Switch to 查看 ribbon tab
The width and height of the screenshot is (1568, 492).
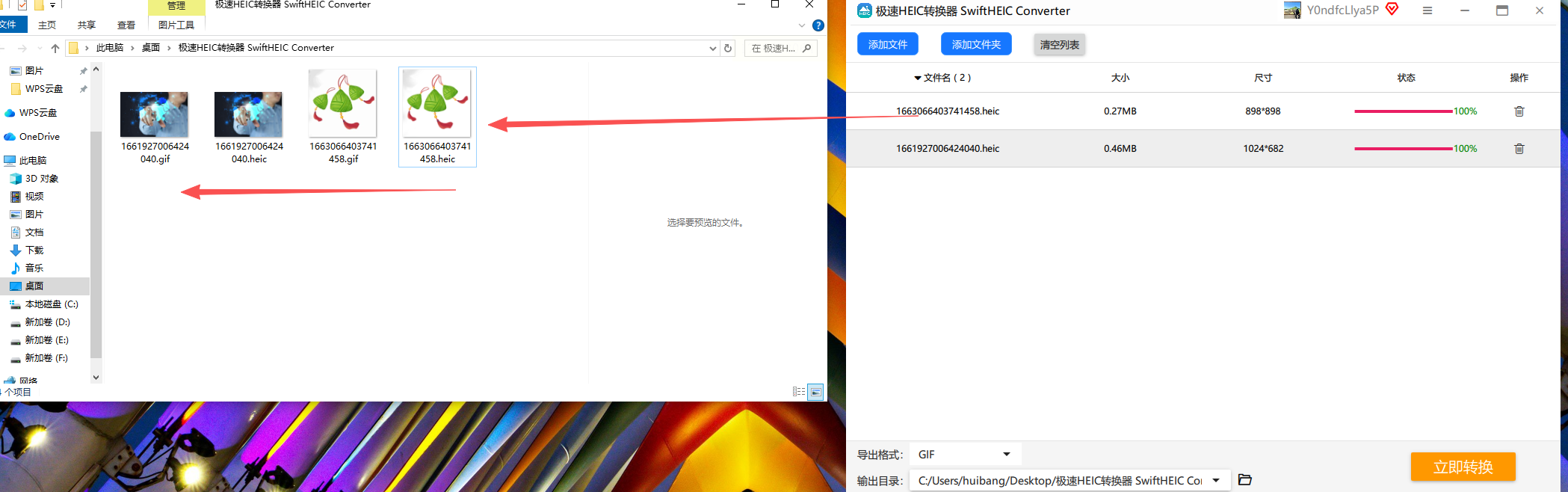(126, 25)
